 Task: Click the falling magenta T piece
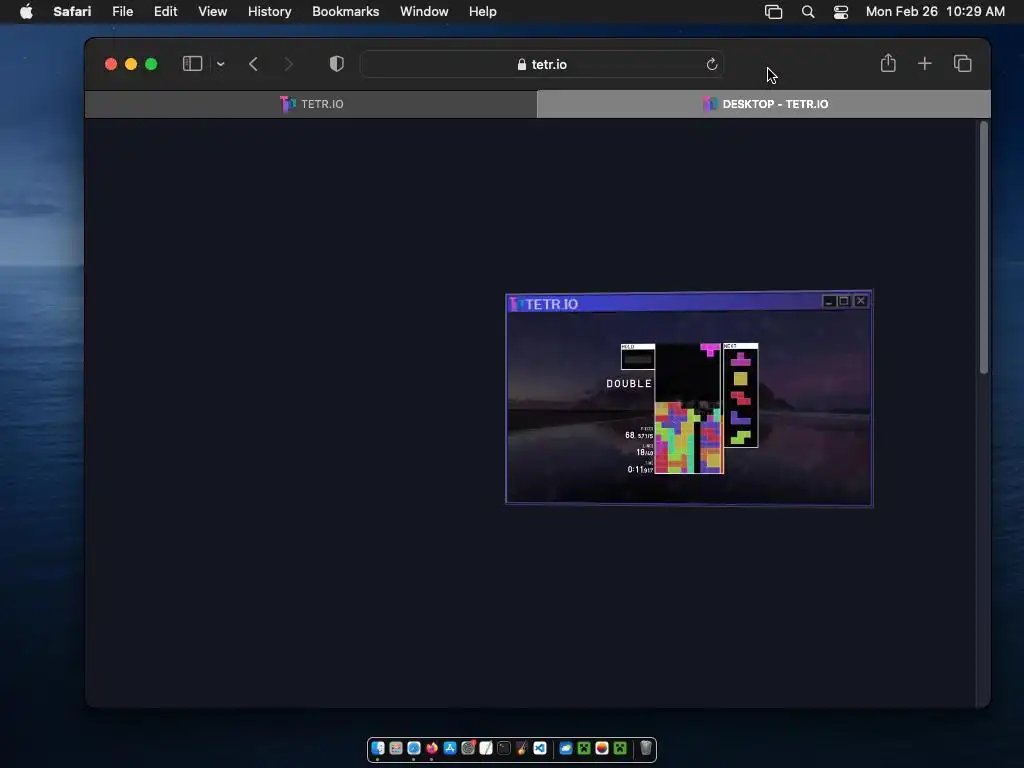pyautogui.click(x=710, y=349)
